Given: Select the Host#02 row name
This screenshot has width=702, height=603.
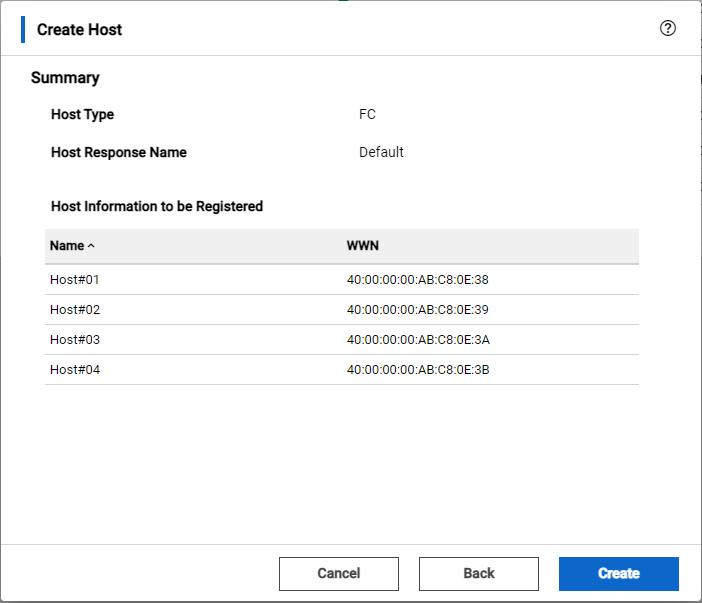Looking at the screenshot, I should 75,310.
